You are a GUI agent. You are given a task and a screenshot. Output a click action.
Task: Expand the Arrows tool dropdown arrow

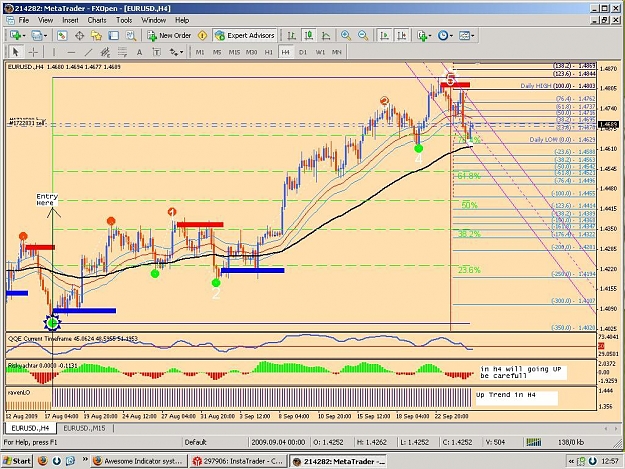click(181, 52)
